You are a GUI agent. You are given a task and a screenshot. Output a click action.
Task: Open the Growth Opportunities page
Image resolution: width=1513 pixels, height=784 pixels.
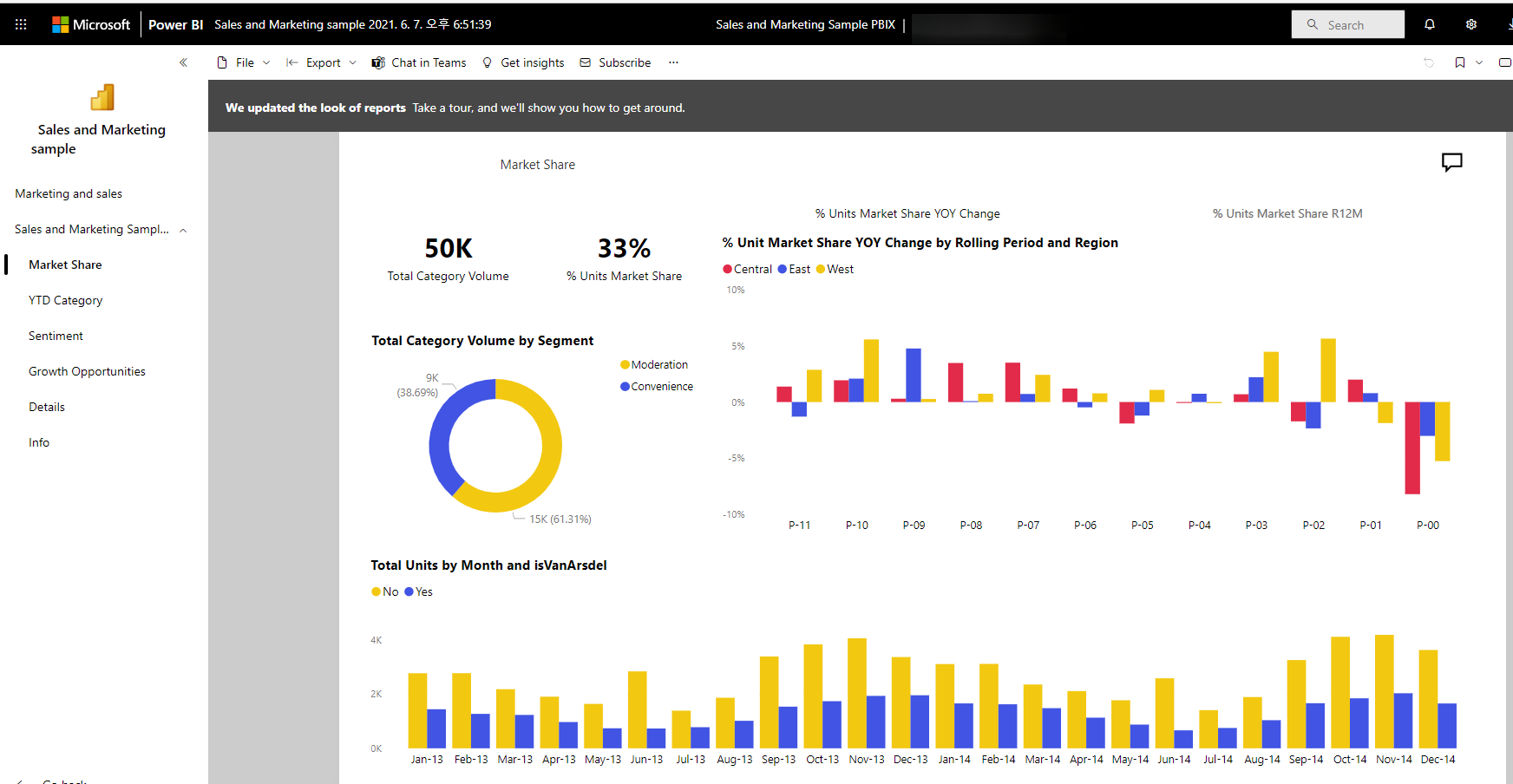(87, 371)
